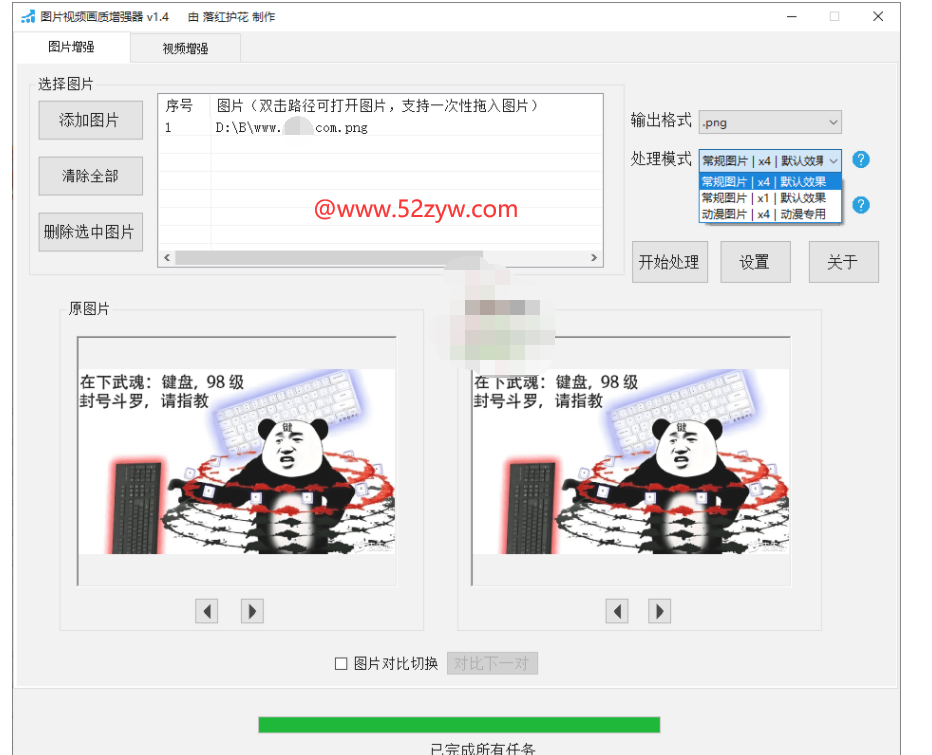932x755 pixels.
Task: Switch to the 图片增强 tab
Action: (71, 47)
